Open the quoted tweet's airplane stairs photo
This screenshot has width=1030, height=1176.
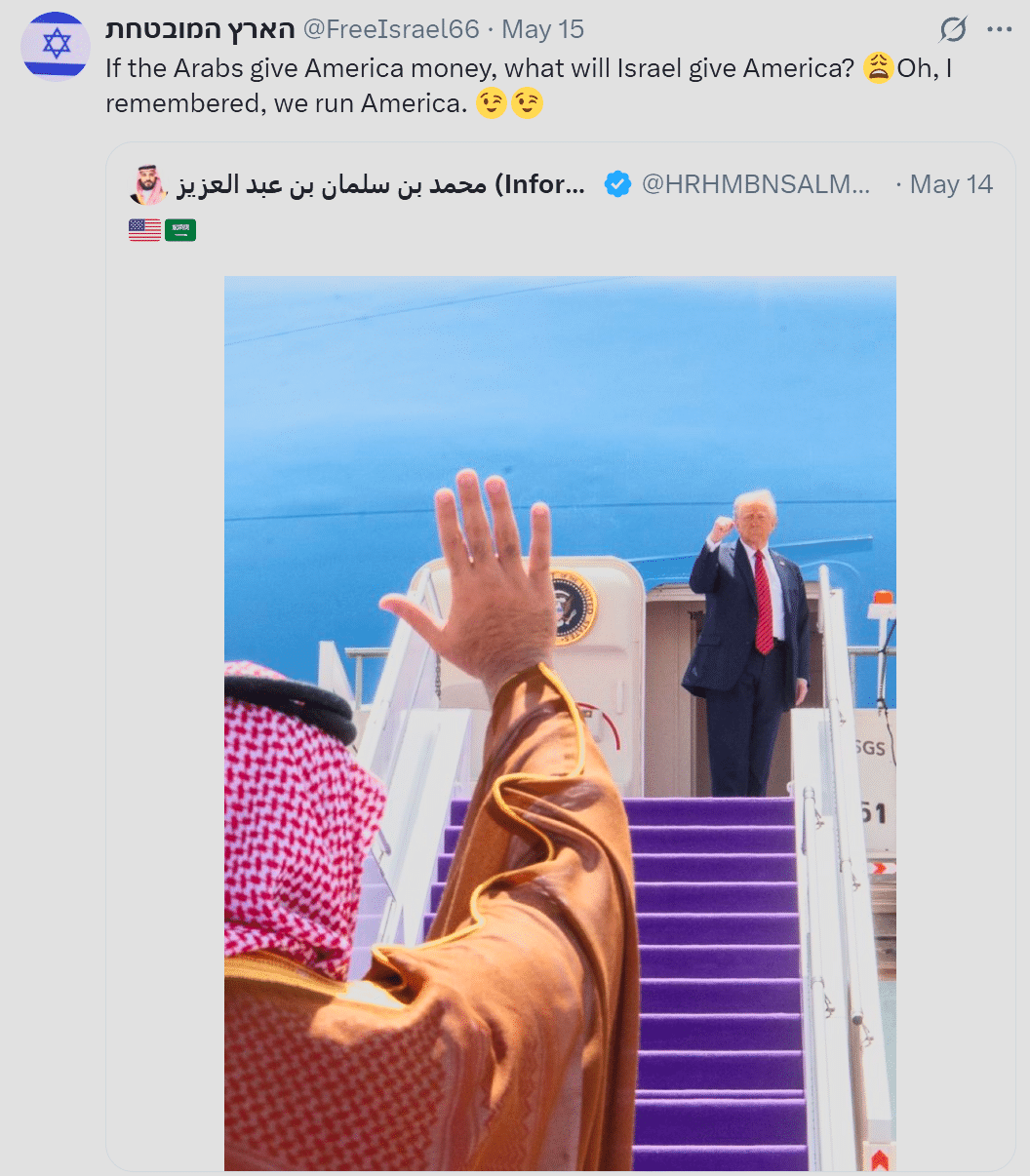(x=560, y=723)
